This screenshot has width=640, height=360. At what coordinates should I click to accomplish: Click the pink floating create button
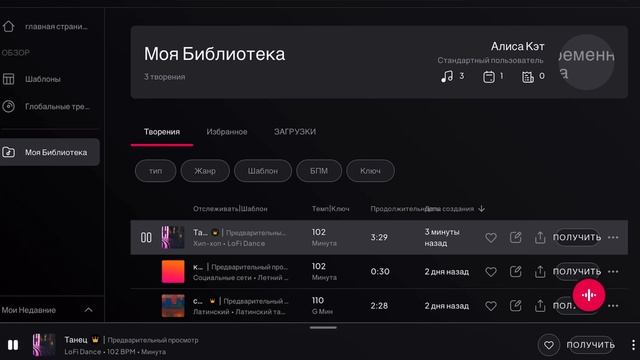coord(589,295)
